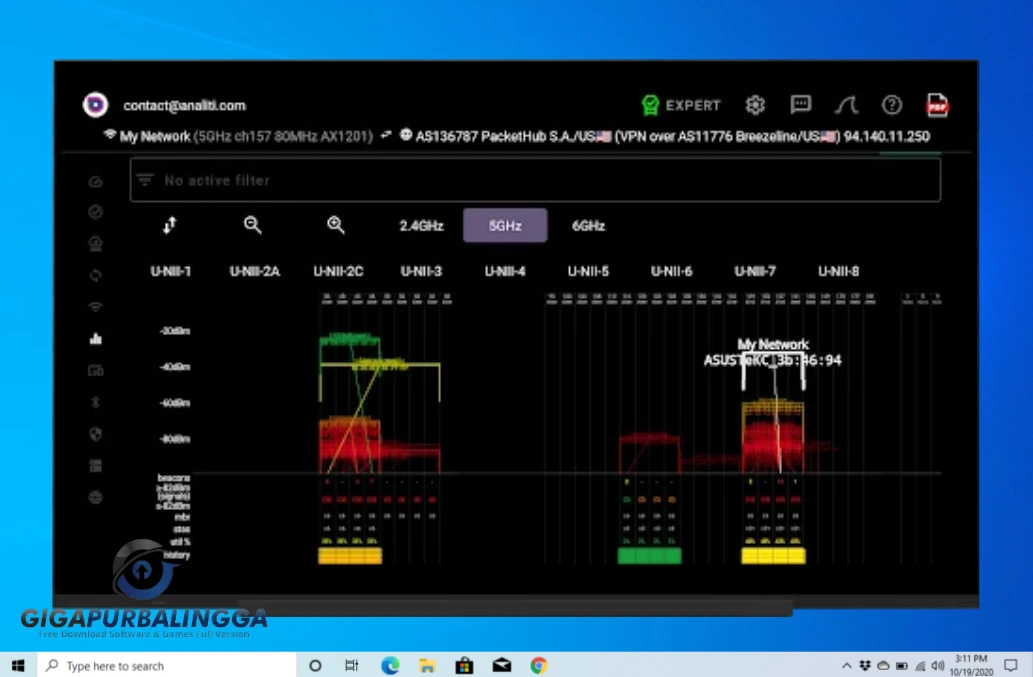Open the globe icon at the sidebar bottom
The height and width of the screenshot is (677, 1033).
point(96,497)
